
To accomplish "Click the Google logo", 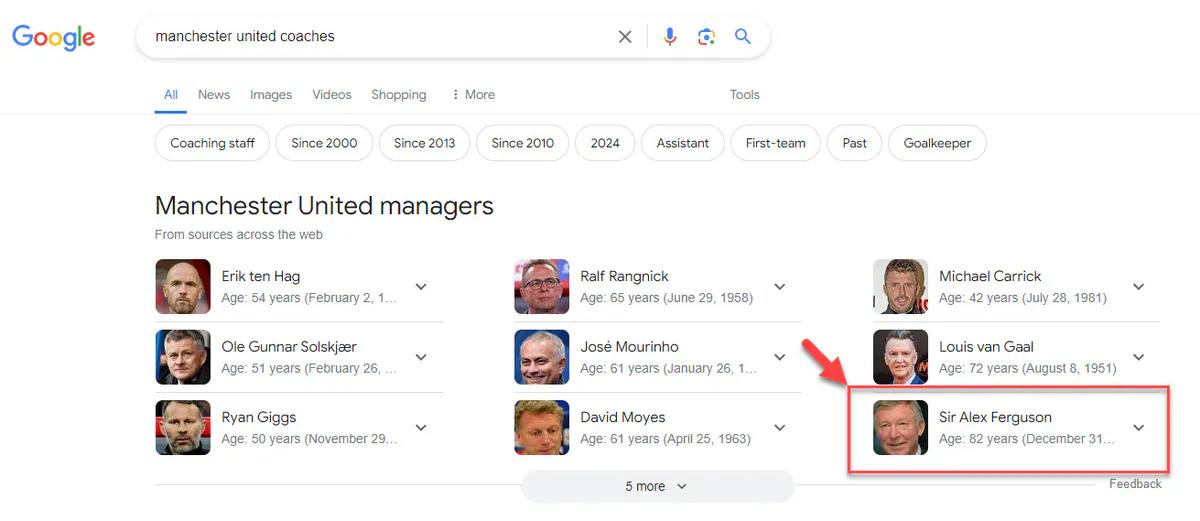I will click(53, 38).
